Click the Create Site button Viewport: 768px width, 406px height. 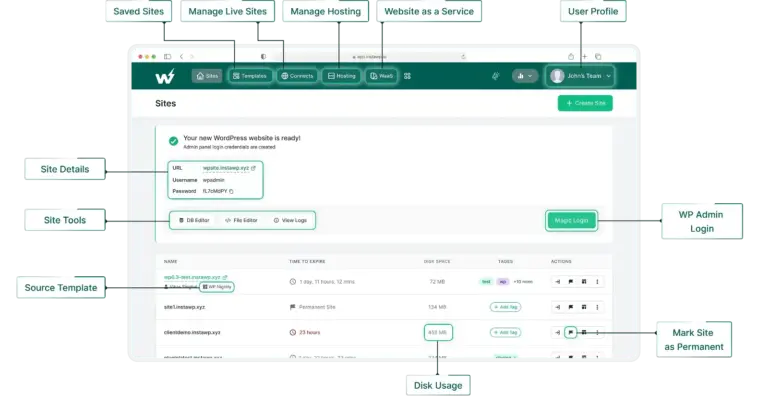(x=585, y=103)
